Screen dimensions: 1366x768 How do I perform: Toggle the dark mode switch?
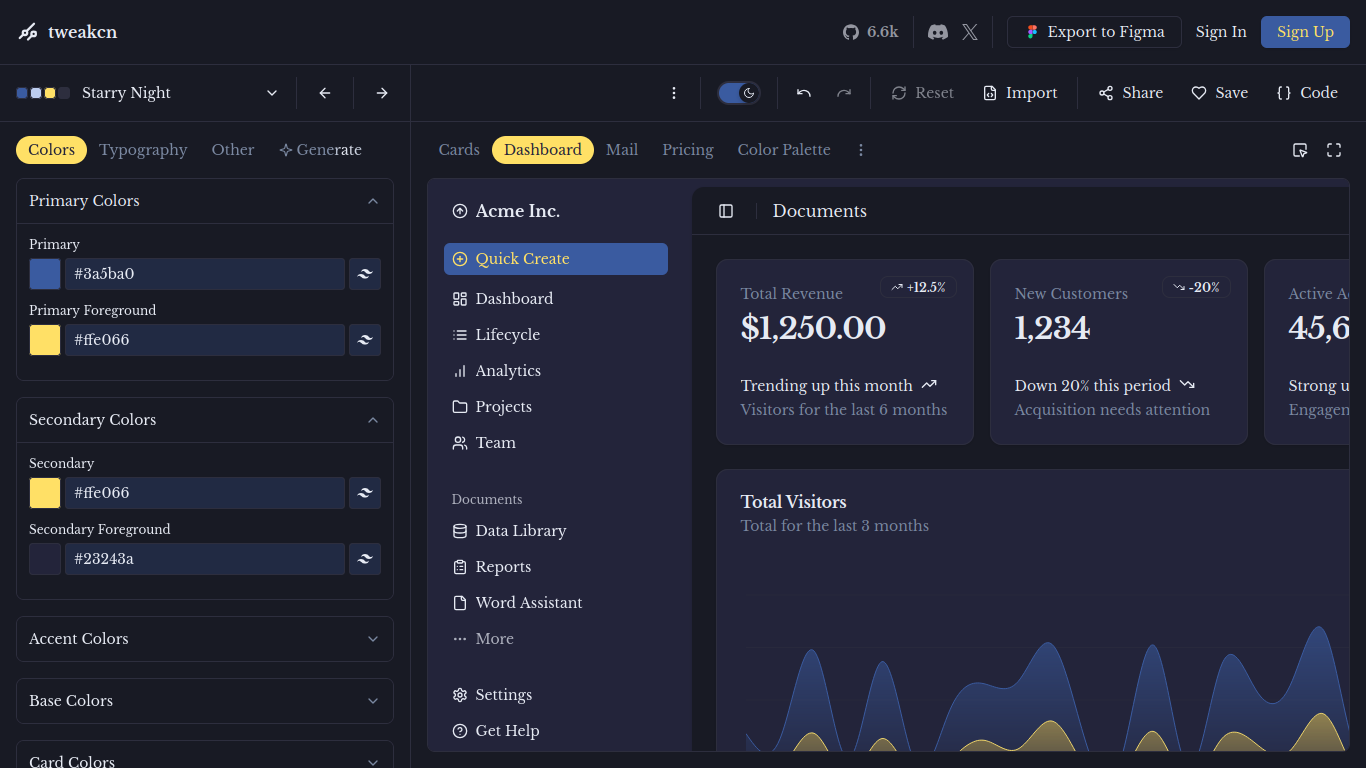pos(739,93)
